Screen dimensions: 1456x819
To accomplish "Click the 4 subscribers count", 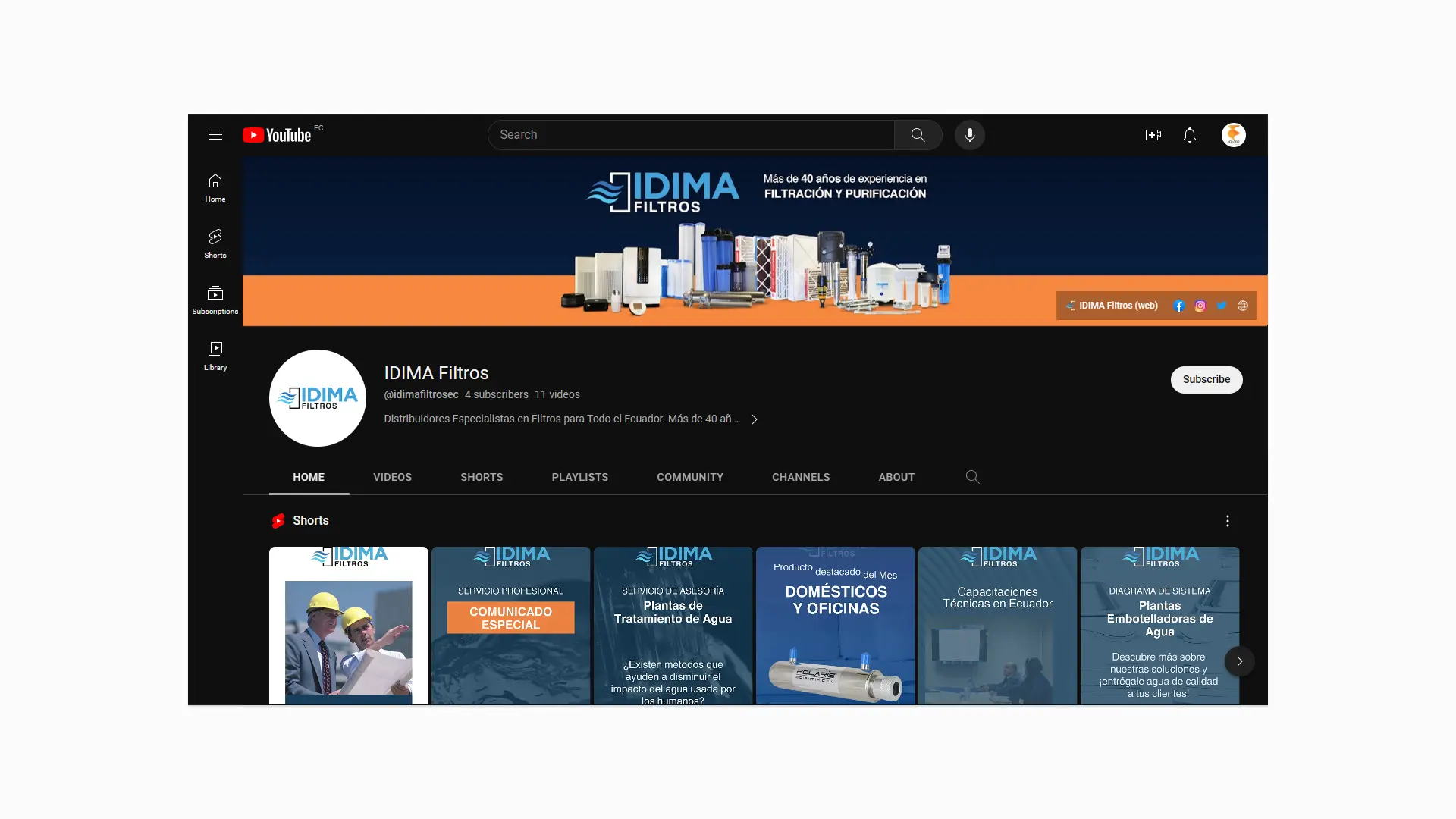I will pyautogui.click(x=497, y=394).
